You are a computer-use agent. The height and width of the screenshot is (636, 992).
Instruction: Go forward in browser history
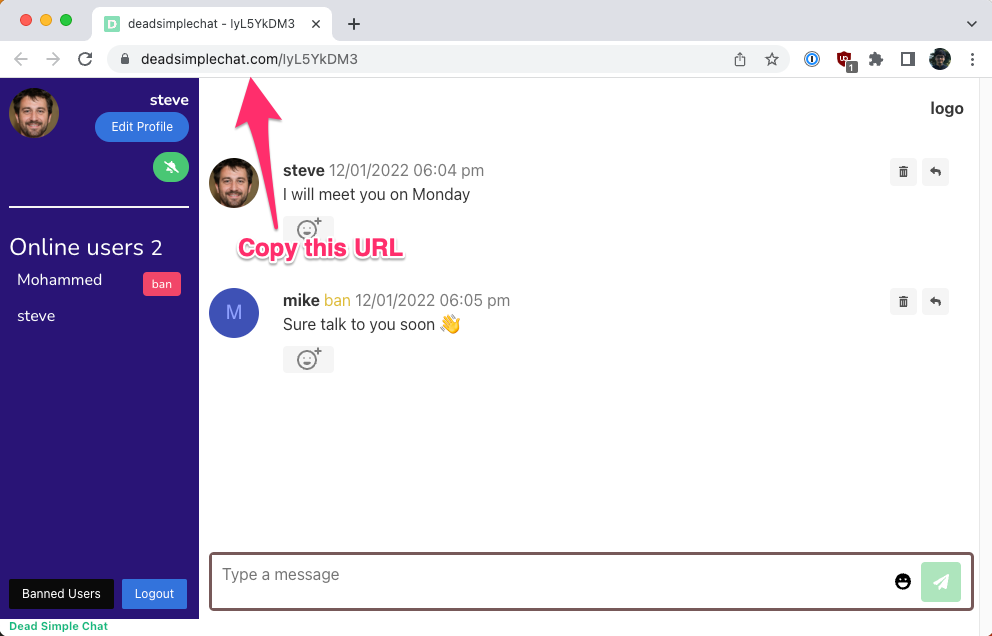(x=53, y=59)
